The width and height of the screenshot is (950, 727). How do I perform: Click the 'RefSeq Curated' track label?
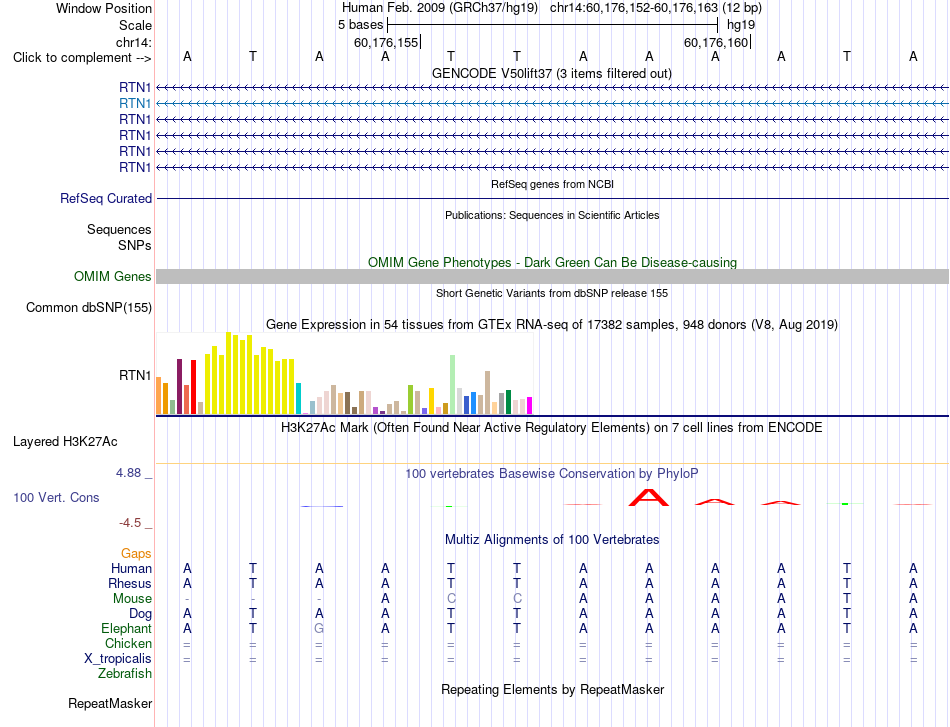[x=106, y=199]
